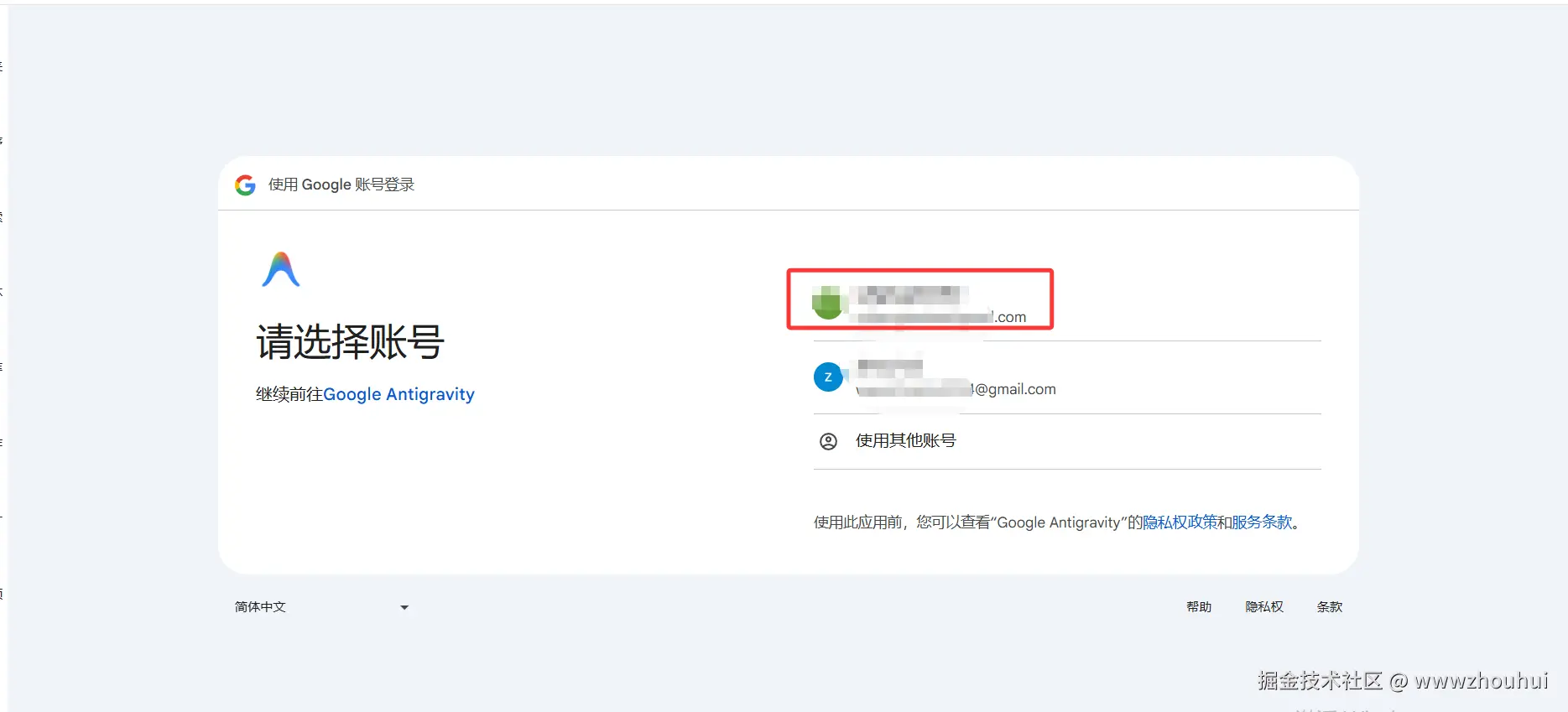Open the 服务条款 link
Screen dimensions: 1568x712
coord(1262,522)
